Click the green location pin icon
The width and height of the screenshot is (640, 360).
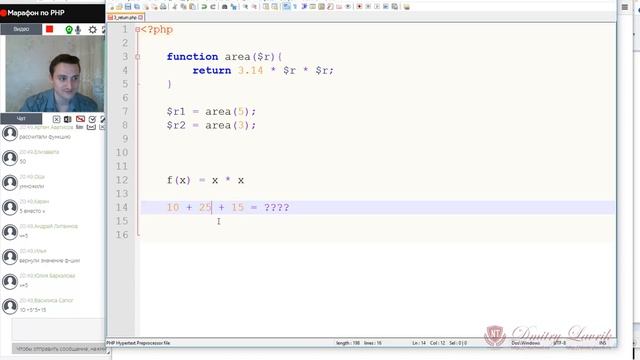point(69,29)
